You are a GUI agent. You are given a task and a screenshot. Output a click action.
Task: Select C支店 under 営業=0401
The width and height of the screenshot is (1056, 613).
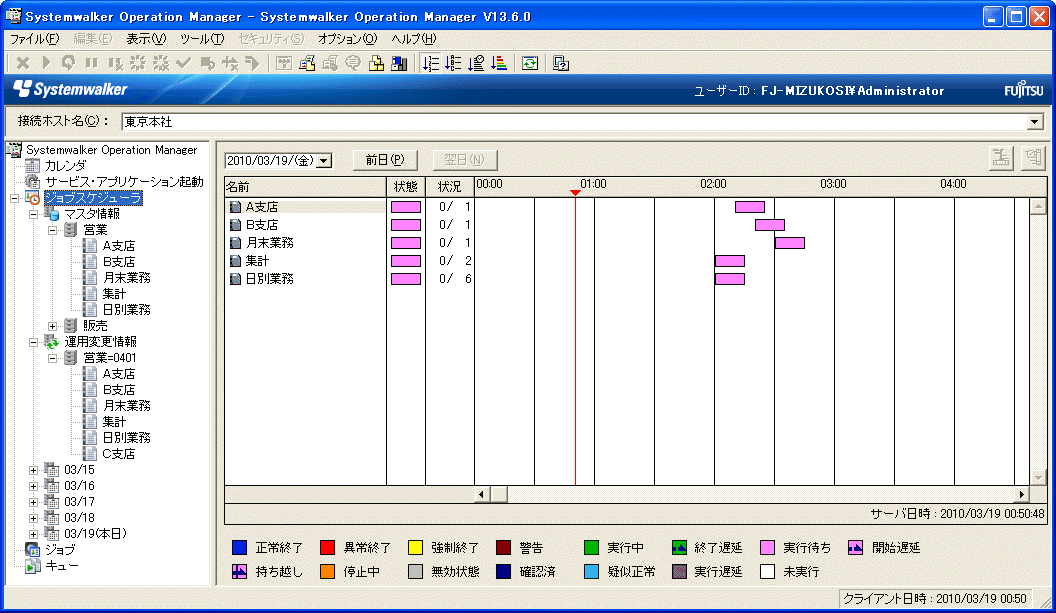(x=119, y=454)
